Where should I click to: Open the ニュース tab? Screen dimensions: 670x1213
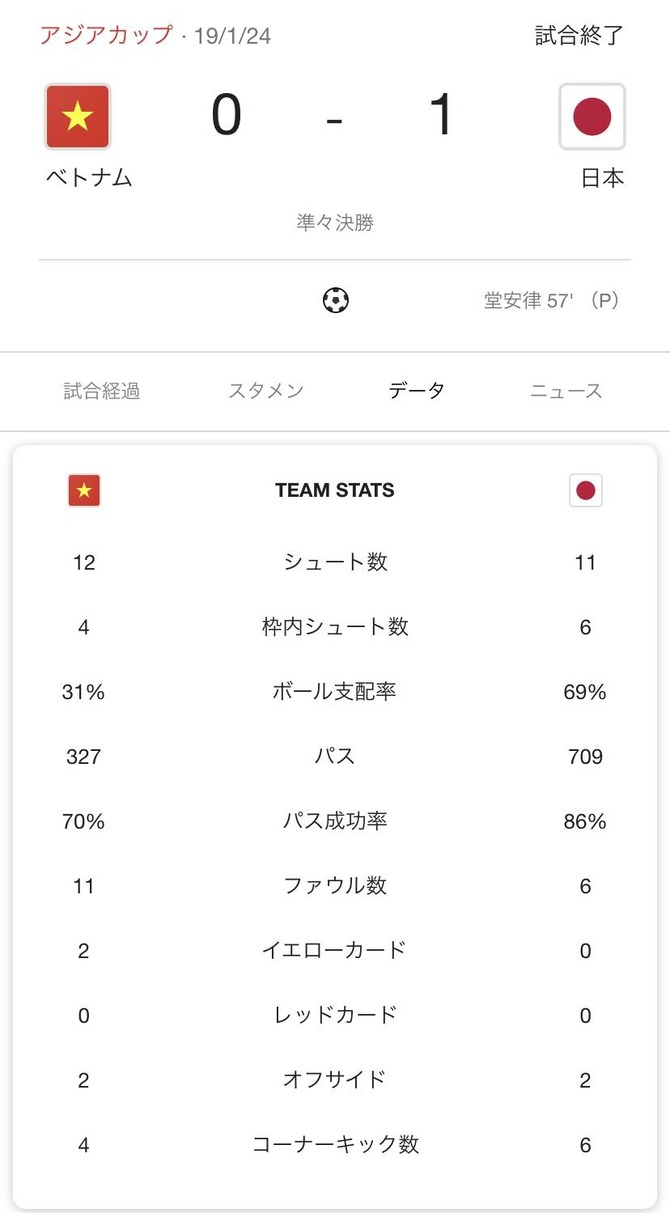[566, 391]
